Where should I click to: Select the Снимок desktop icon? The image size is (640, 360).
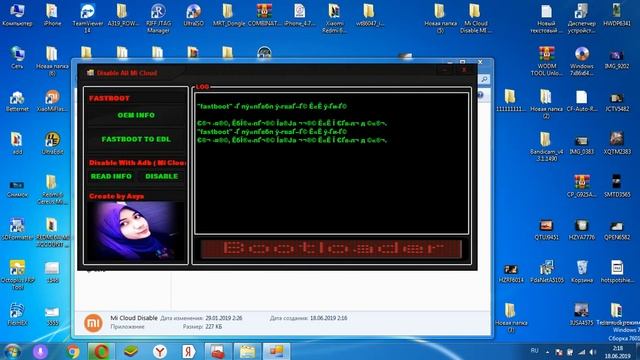(x=17, y=189)
